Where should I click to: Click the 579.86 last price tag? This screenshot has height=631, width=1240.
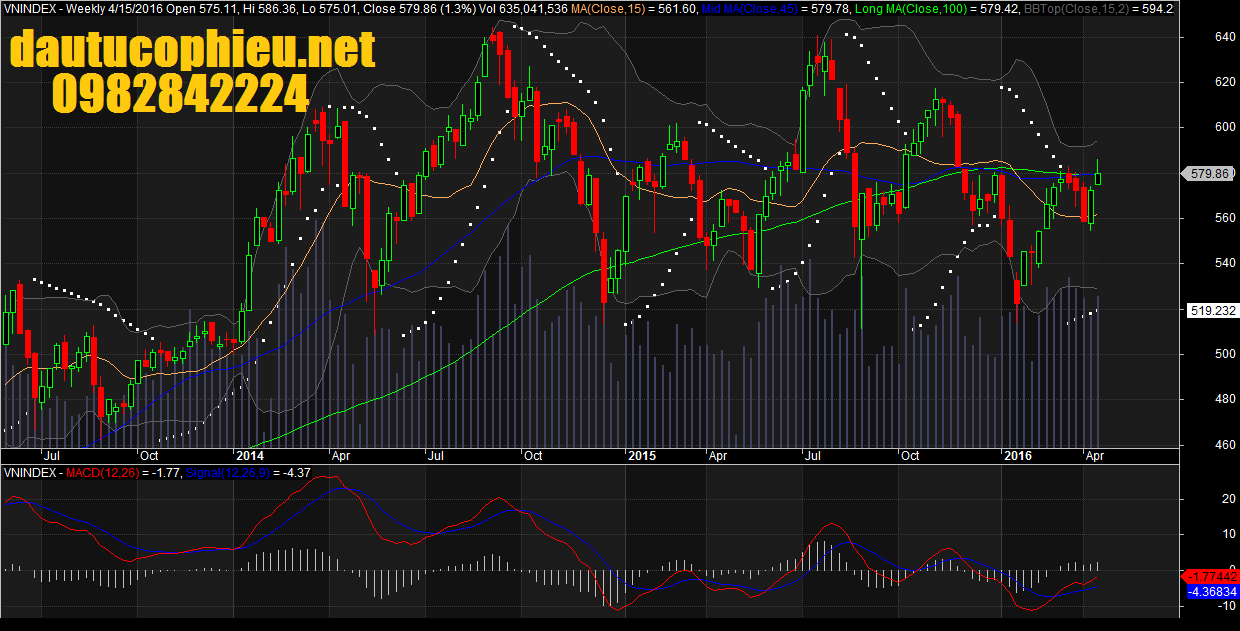(x=1209, y=173)
